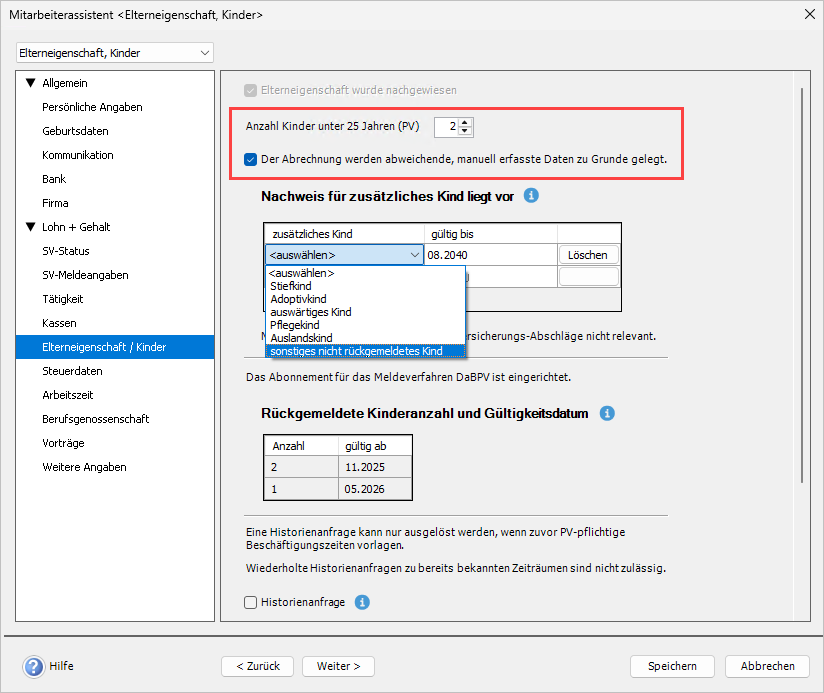Click the gültig bis field showing 08.2040
Viewport: 824px width, 693px height.
490,255
